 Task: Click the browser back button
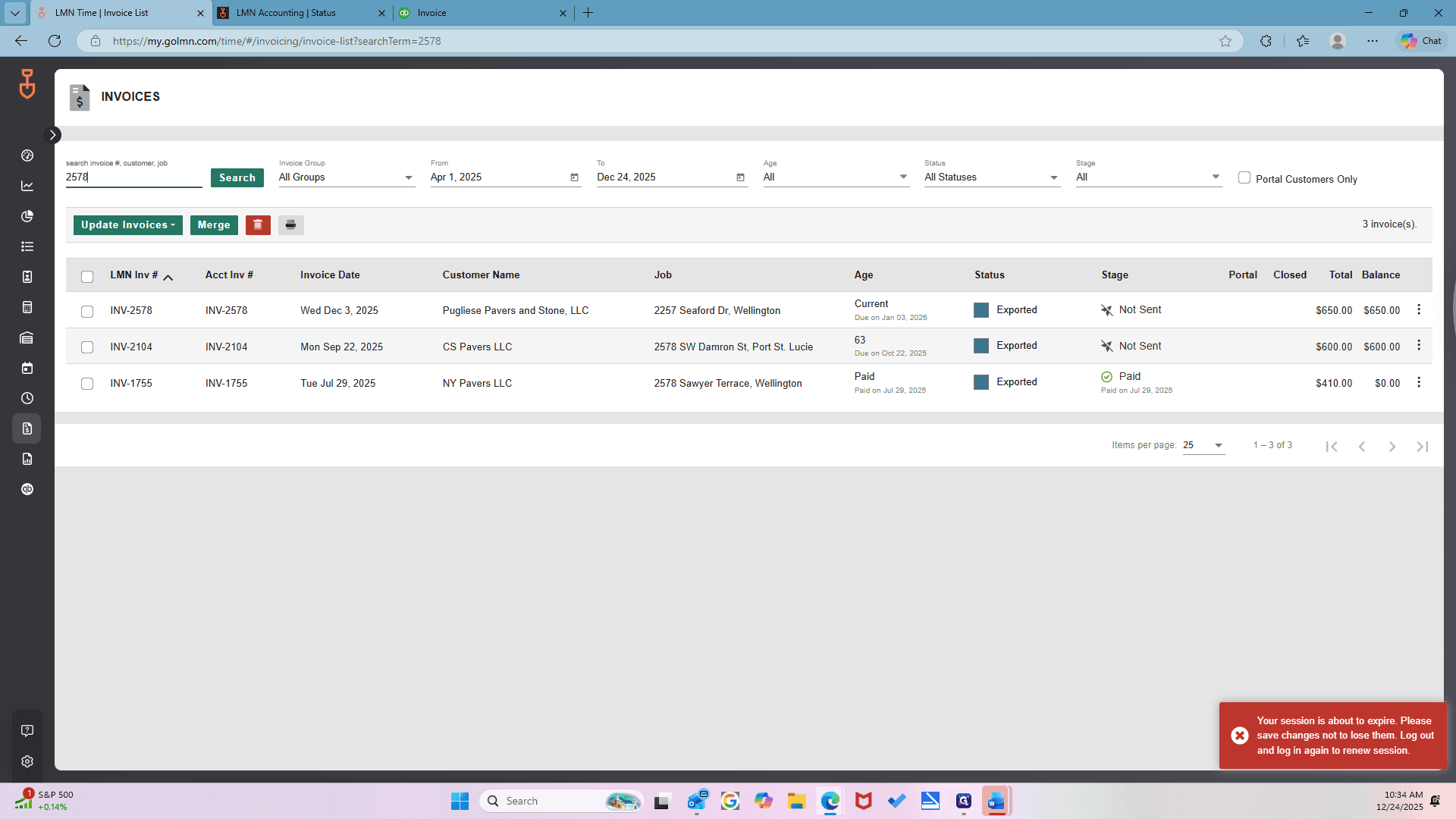(21, 41)
